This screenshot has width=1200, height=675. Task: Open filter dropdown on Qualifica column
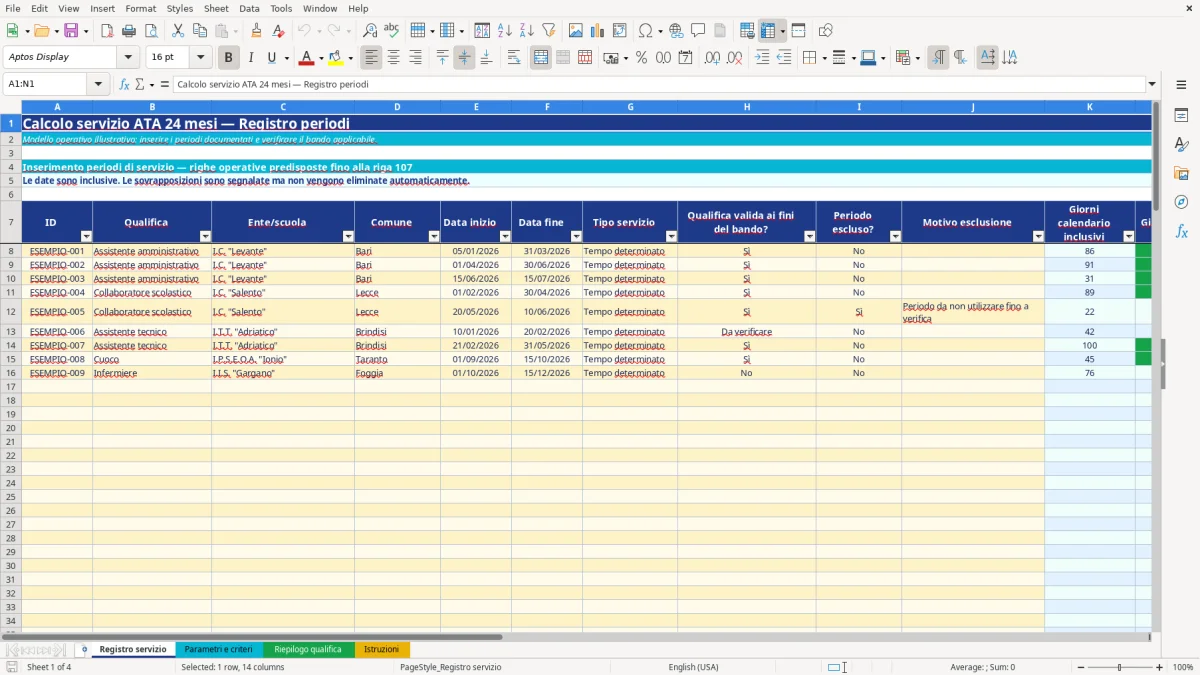click(205, 237)
